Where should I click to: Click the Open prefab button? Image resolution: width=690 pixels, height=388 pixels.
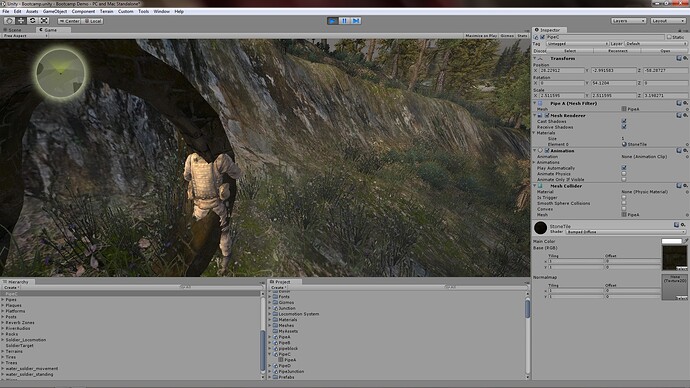665,51
